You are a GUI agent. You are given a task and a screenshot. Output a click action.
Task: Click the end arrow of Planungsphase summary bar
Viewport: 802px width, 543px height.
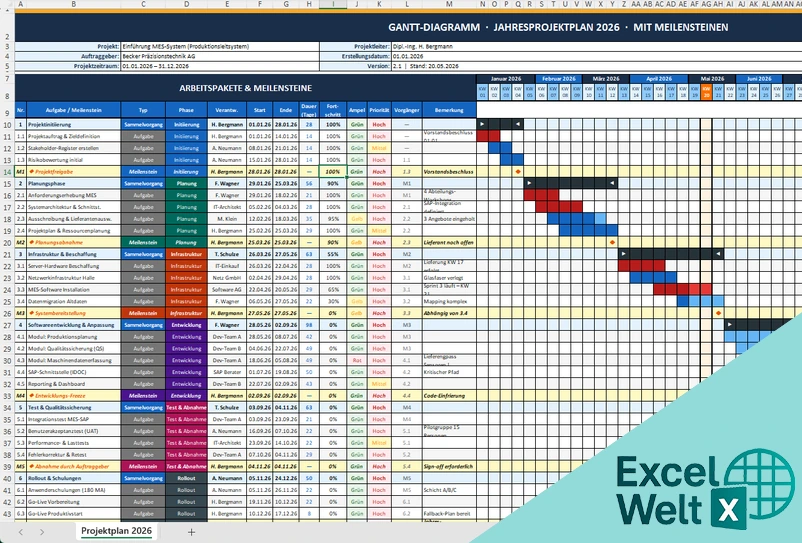click(612, 183)
